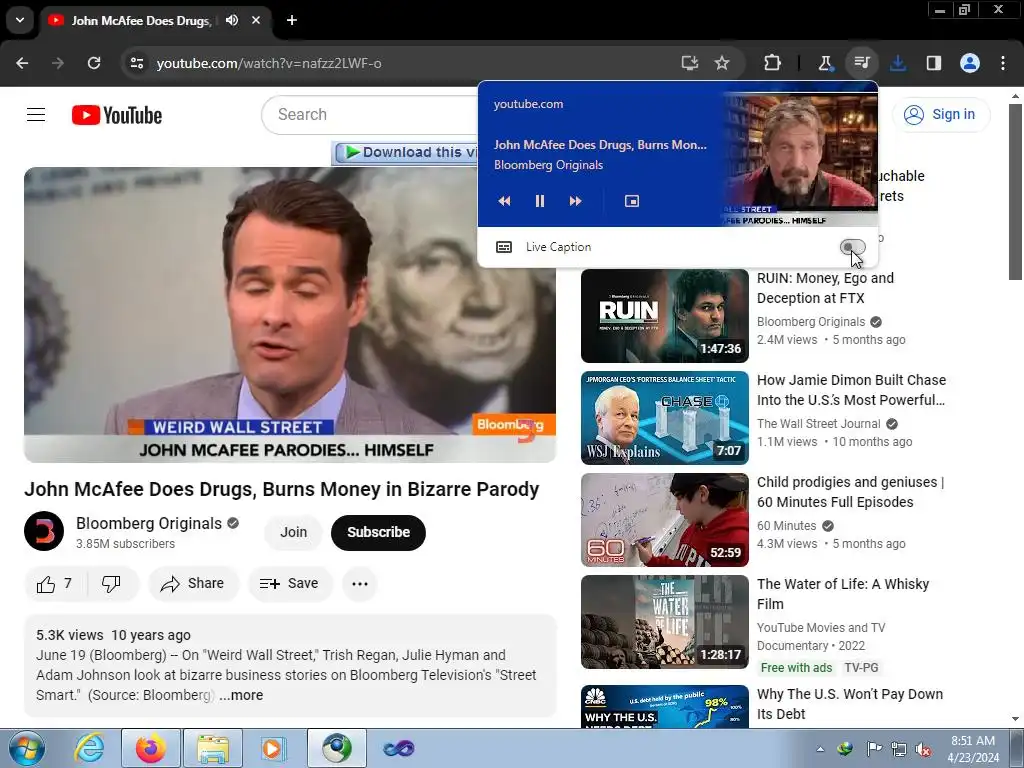The width and height of the screenshot is (1024, 768).
Task: Expand description with ...more
Action: [241, 695]
